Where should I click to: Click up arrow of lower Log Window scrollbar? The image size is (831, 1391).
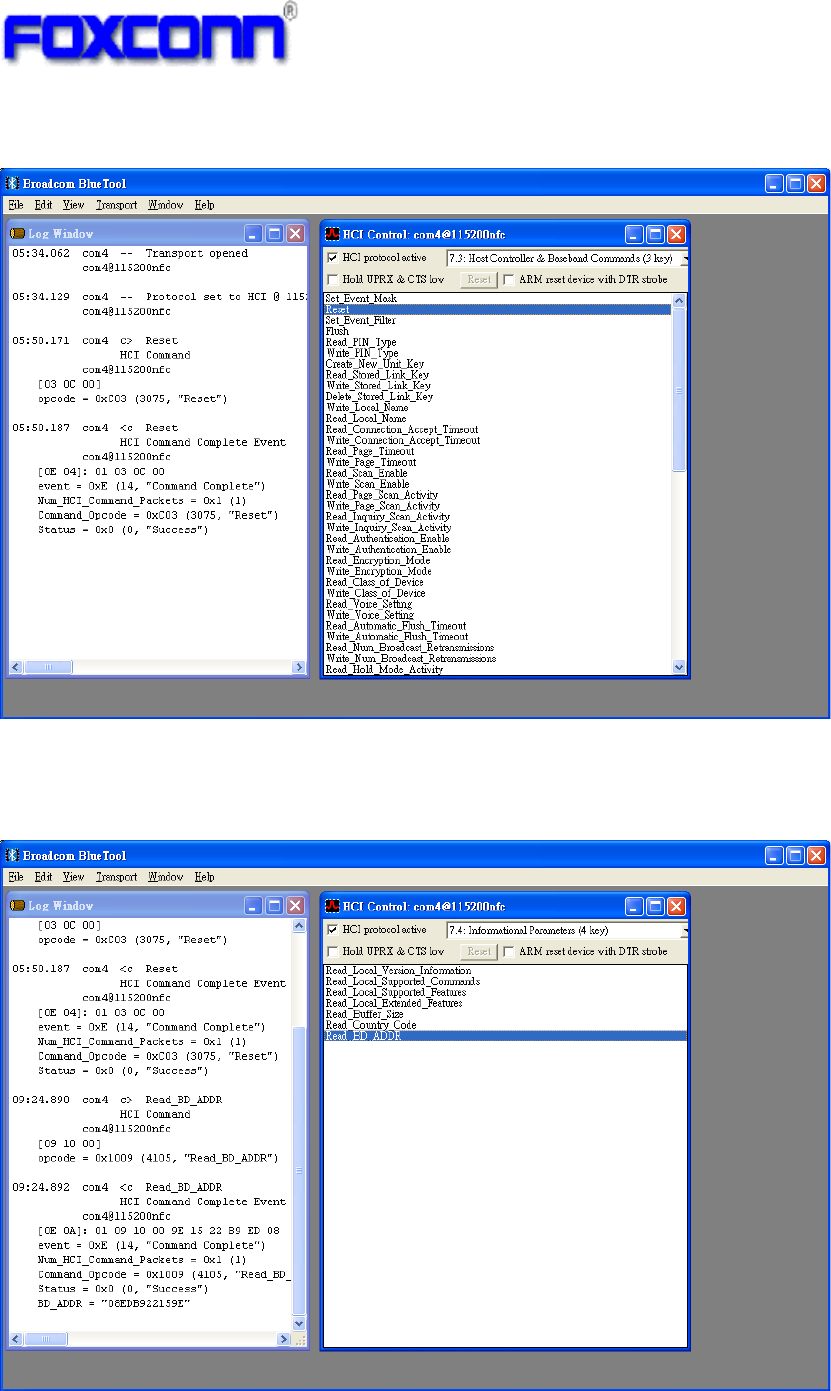298,927
